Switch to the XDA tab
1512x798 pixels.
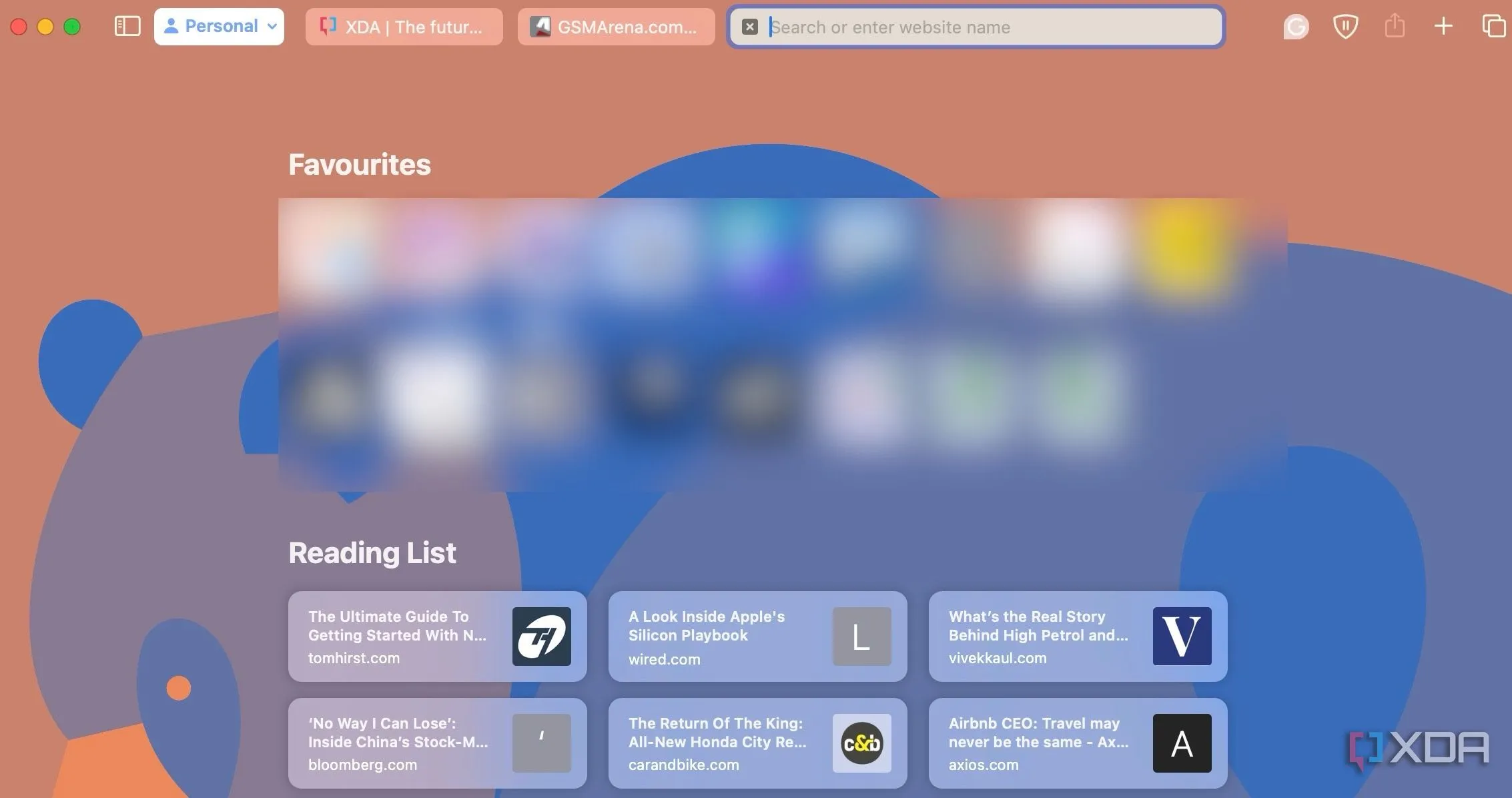coord(404,27)
